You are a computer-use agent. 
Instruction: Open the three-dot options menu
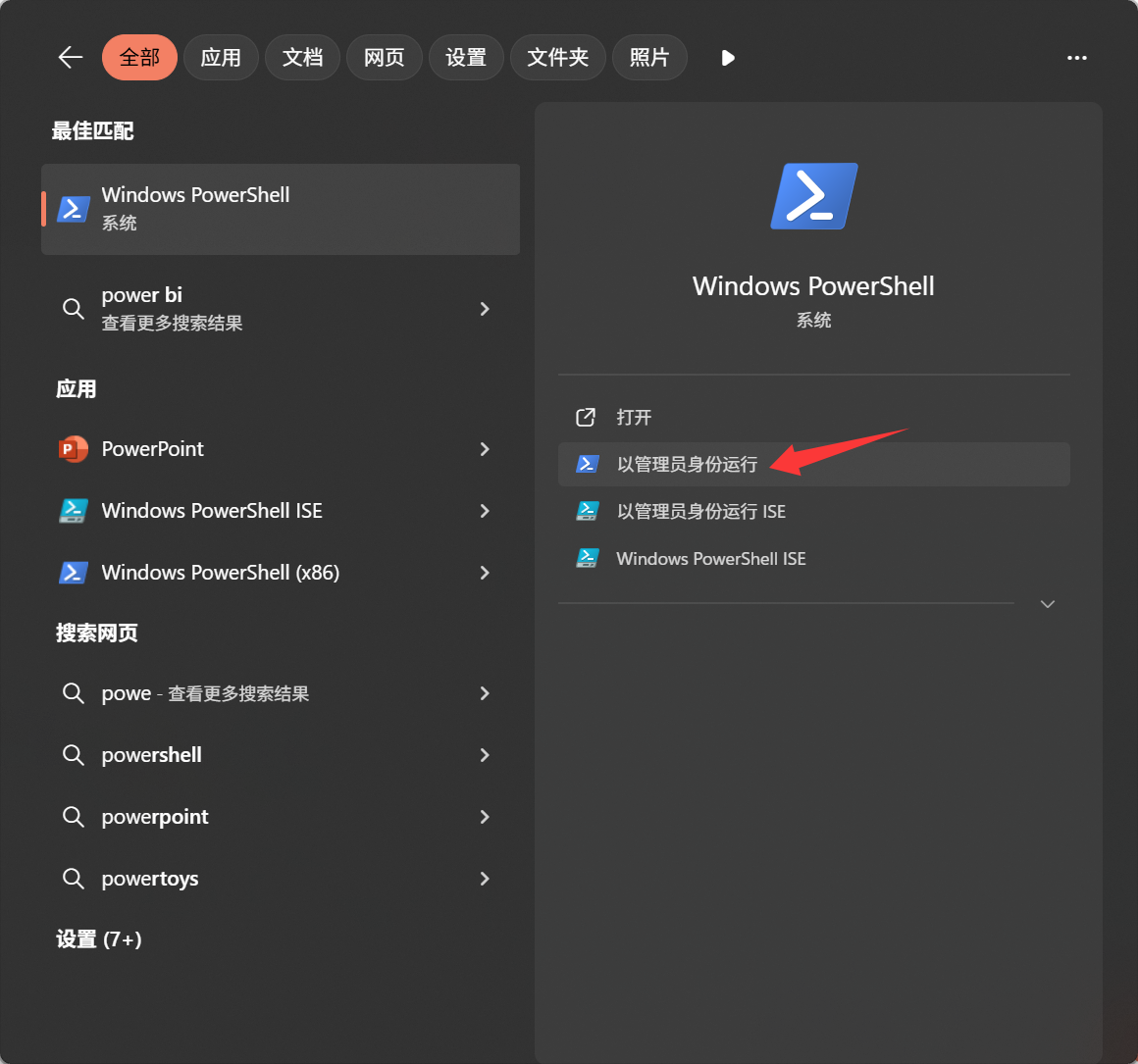pyautogui.click(x=1077, y=58)
